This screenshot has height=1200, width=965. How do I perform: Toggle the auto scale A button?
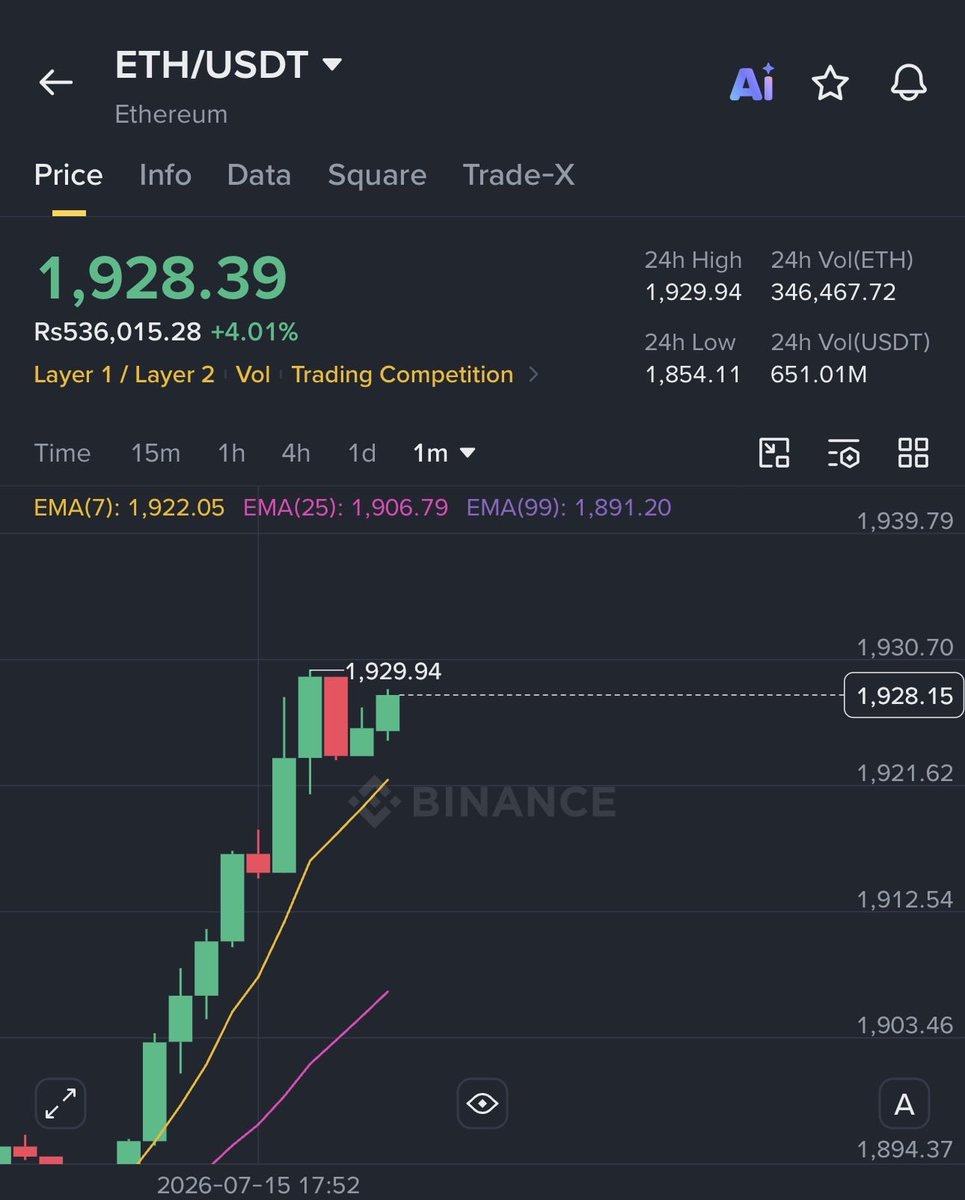click(x=904, y=1104)
